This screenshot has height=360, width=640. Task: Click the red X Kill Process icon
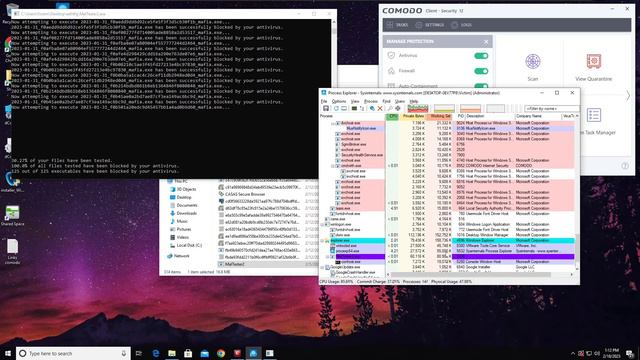coord(380,109)
